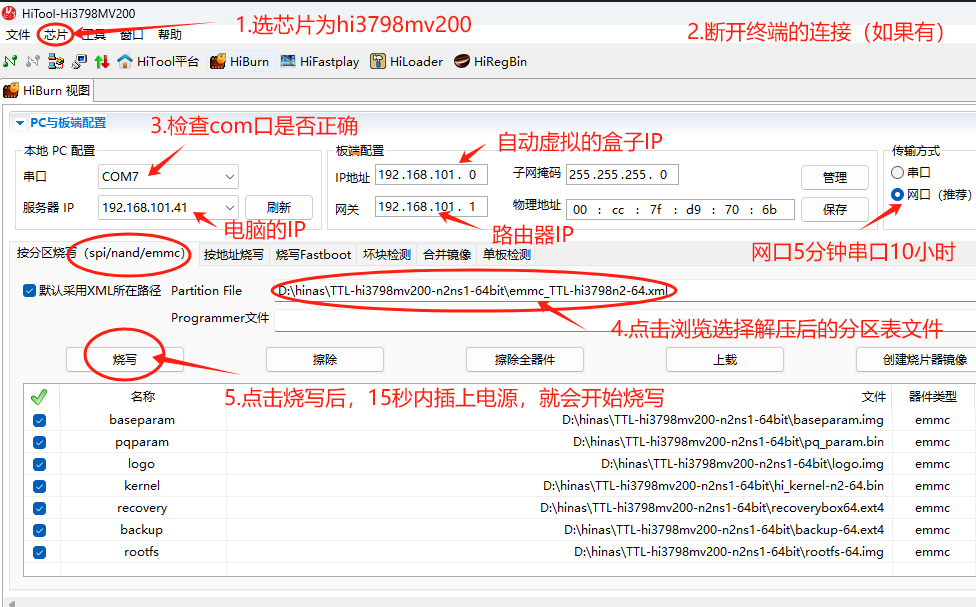The height and width of the screenshot is (607, 976).
Task: Select the 串口 transfer mode radio button
Action: click(897, 172)
